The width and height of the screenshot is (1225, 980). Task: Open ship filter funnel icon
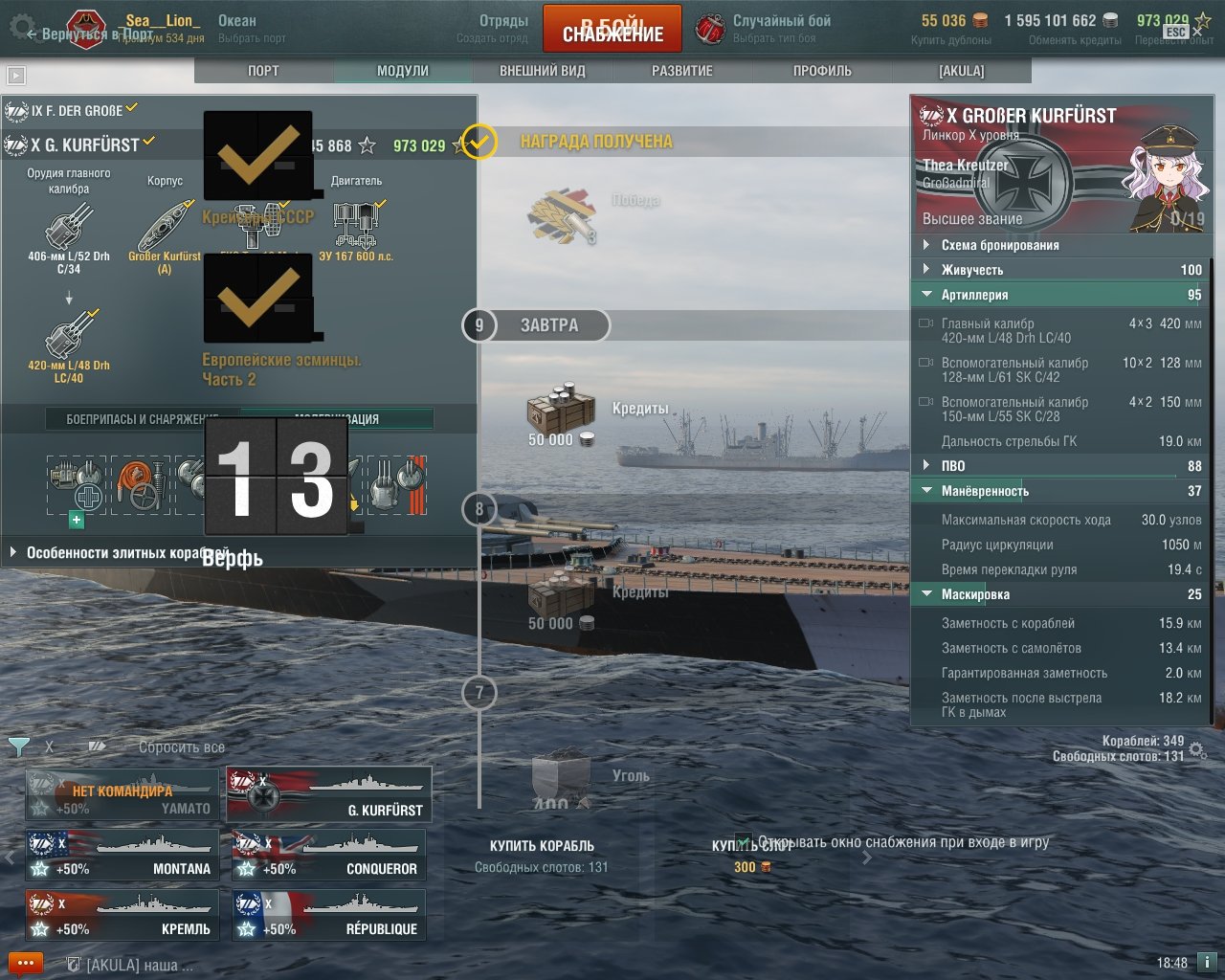point(18,746)
